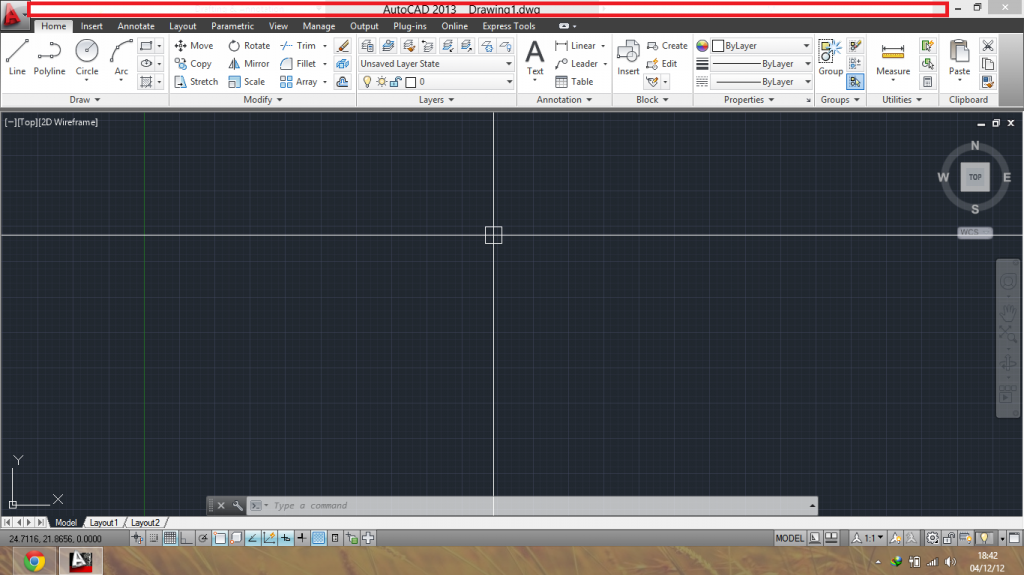Open the View ribbon tab
The height and width of the screenshot is (575, 1024).
(x=278, y=26)
